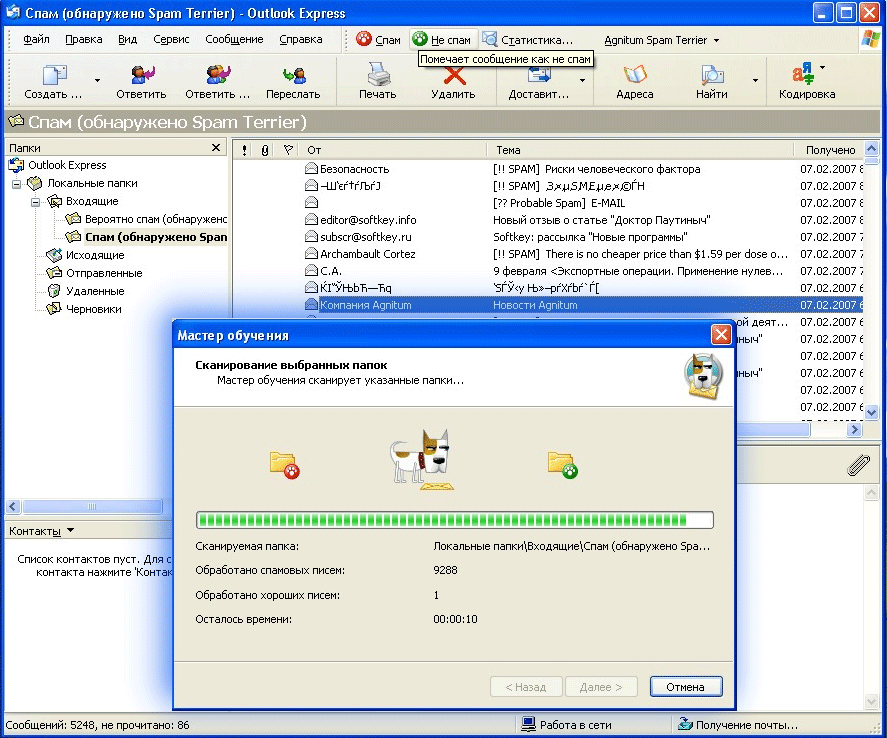Viewport: 887px width, 738px height.
Task: Sort messages by priority column icon
Action: coord(244,150)
